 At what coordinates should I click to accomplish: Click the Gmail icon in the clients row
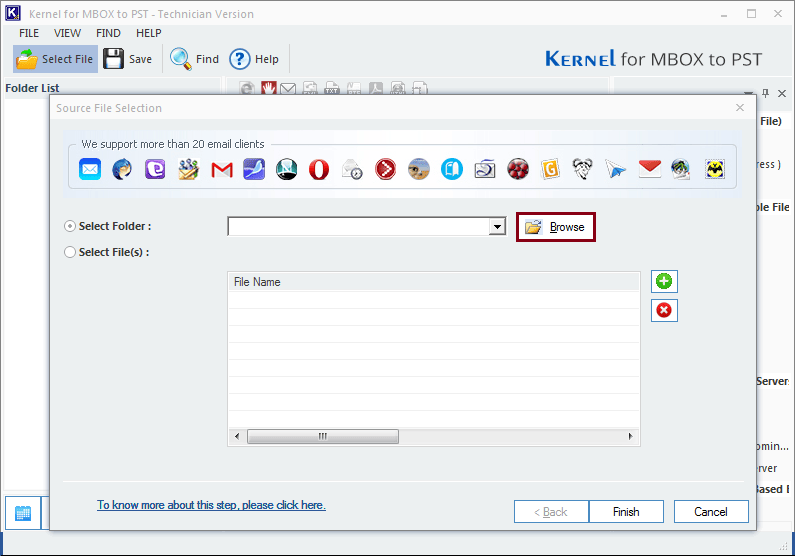point(222,169)
